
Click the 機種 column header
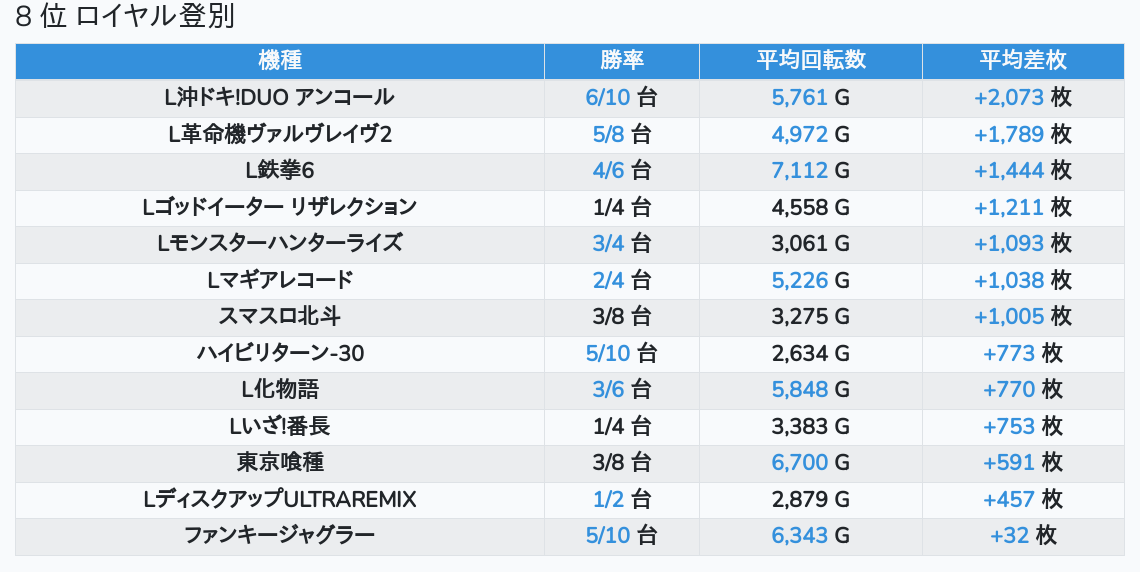point(279,61)
